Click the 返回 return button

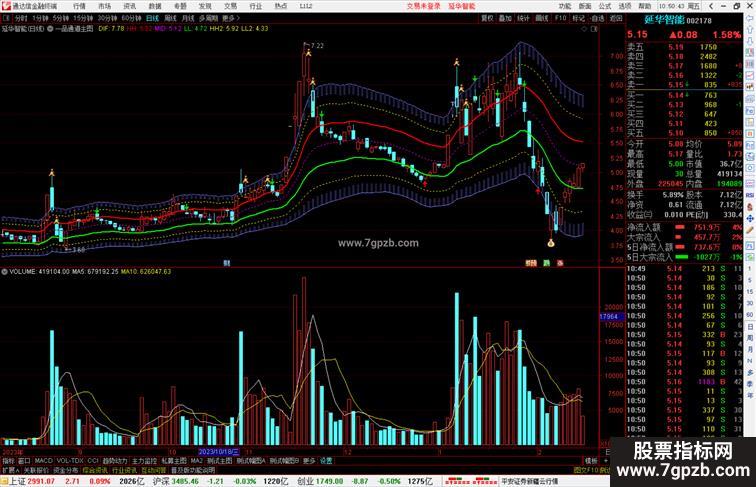(616, 18)
